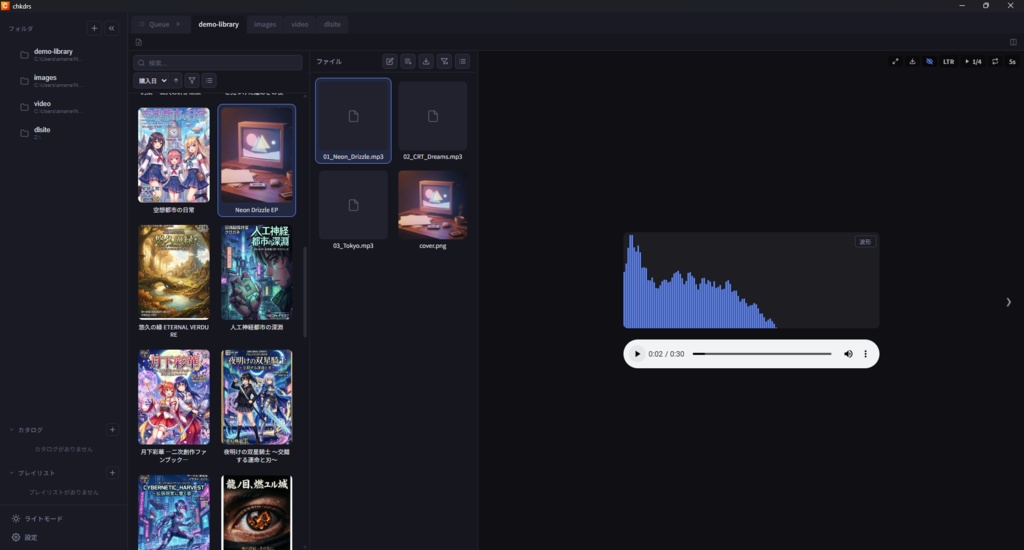
Task: Click the edit icon in the ファイル panel
Action: 390,61
